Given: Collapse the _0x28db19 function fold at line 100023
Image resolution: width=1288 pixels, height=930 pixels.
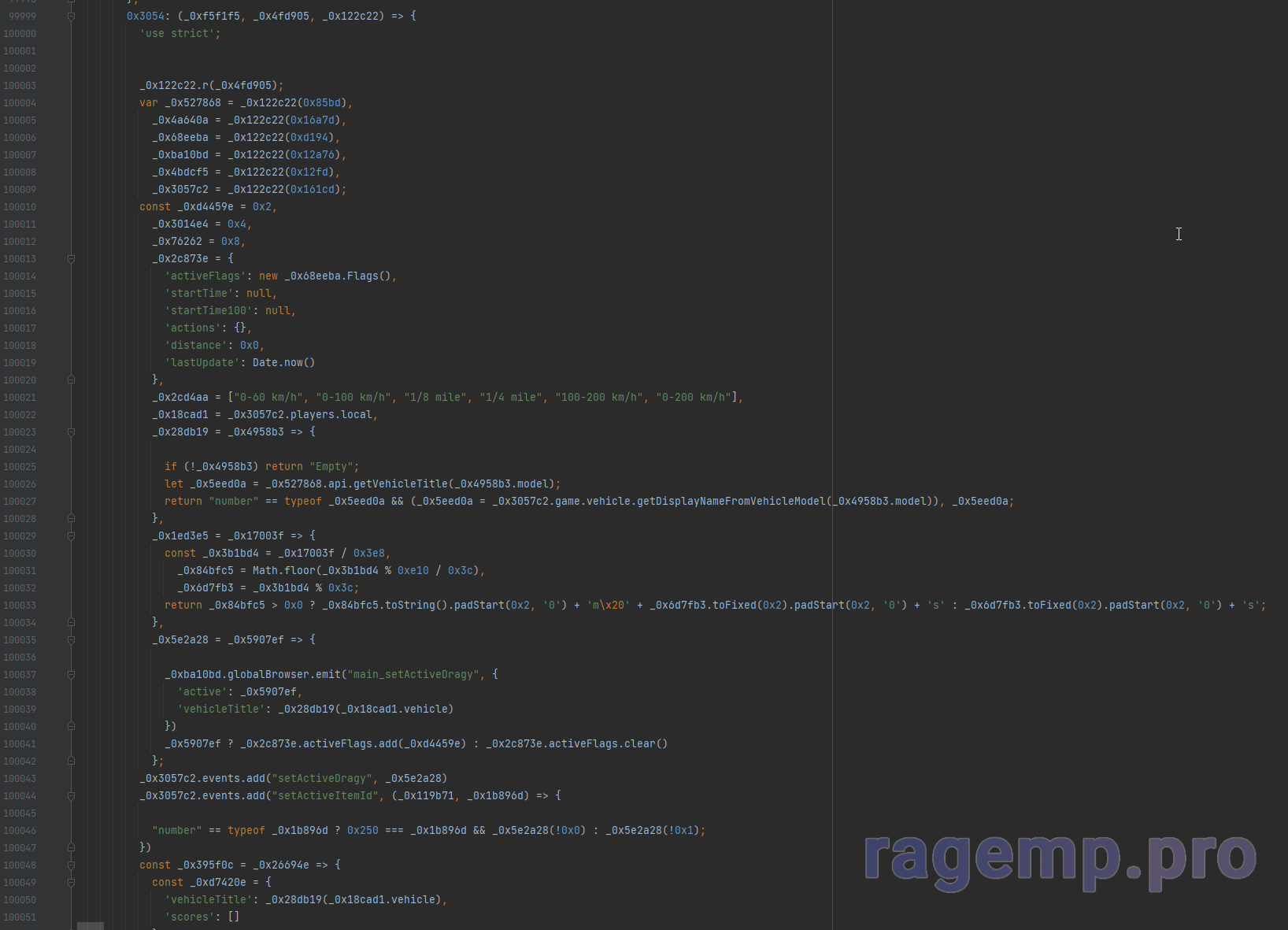Looking at the screenshot, I should click(x=71, y=432).
